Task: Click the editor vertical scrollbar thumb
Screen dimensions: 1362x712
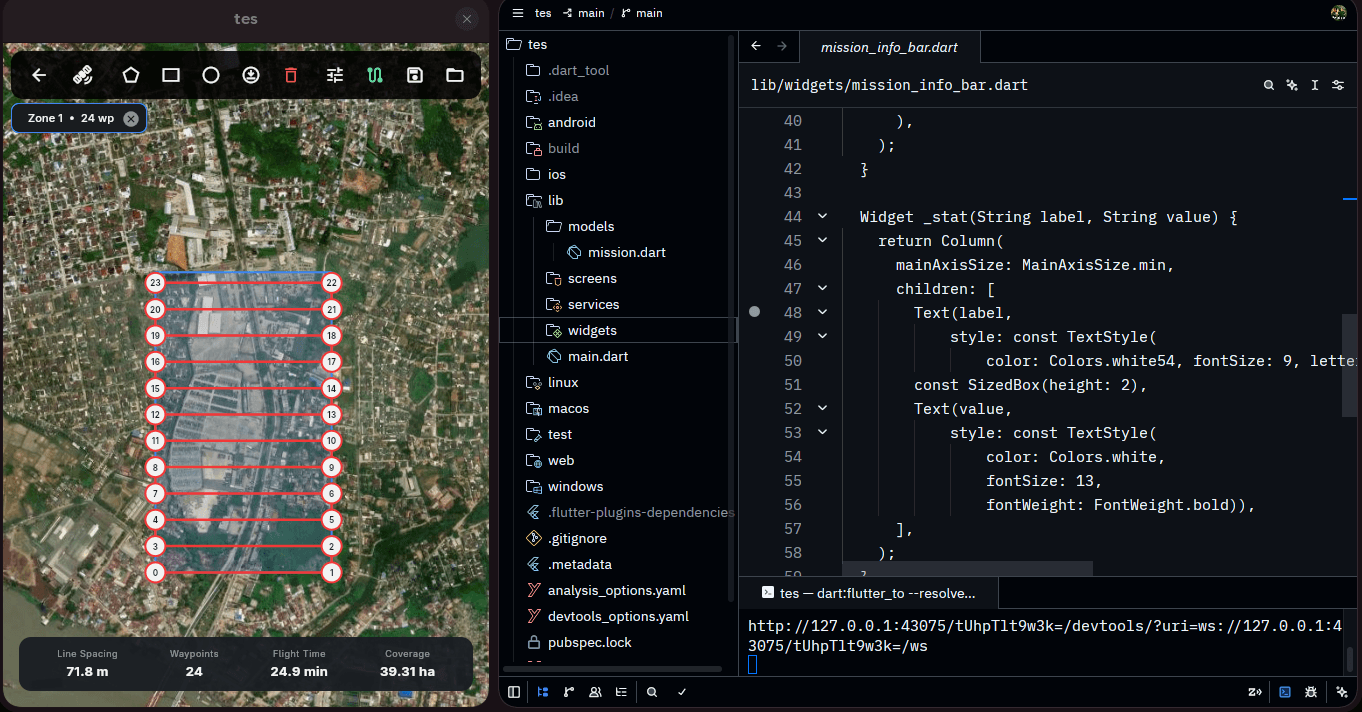Action: tap(1350, 364)
